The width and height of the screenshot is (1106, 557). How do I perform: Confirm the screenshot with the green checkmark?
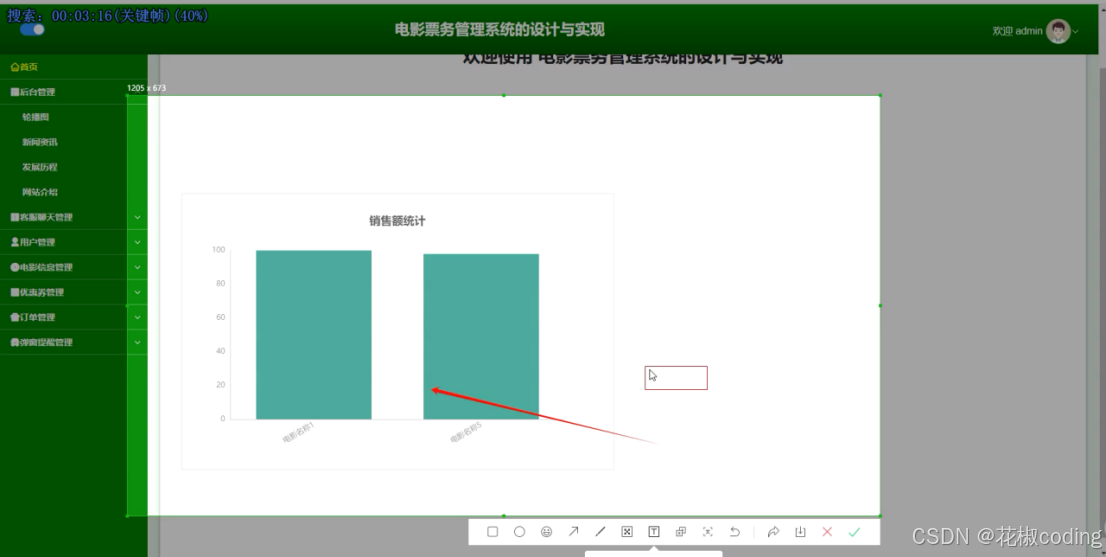pyautogui.click(x=854, y=532)
